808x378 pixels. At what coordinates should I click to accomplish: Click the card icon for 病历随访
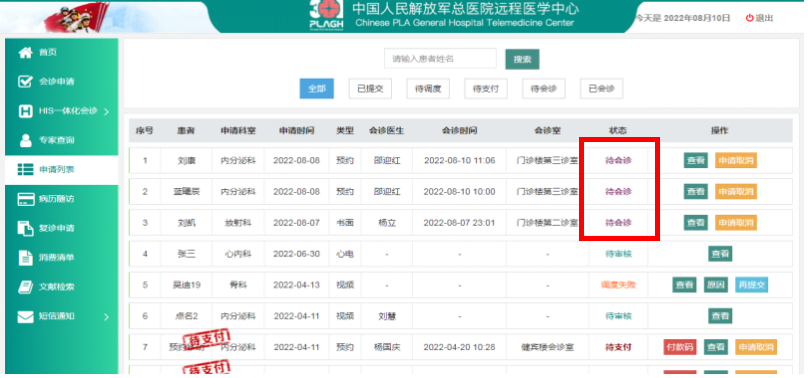25,199
